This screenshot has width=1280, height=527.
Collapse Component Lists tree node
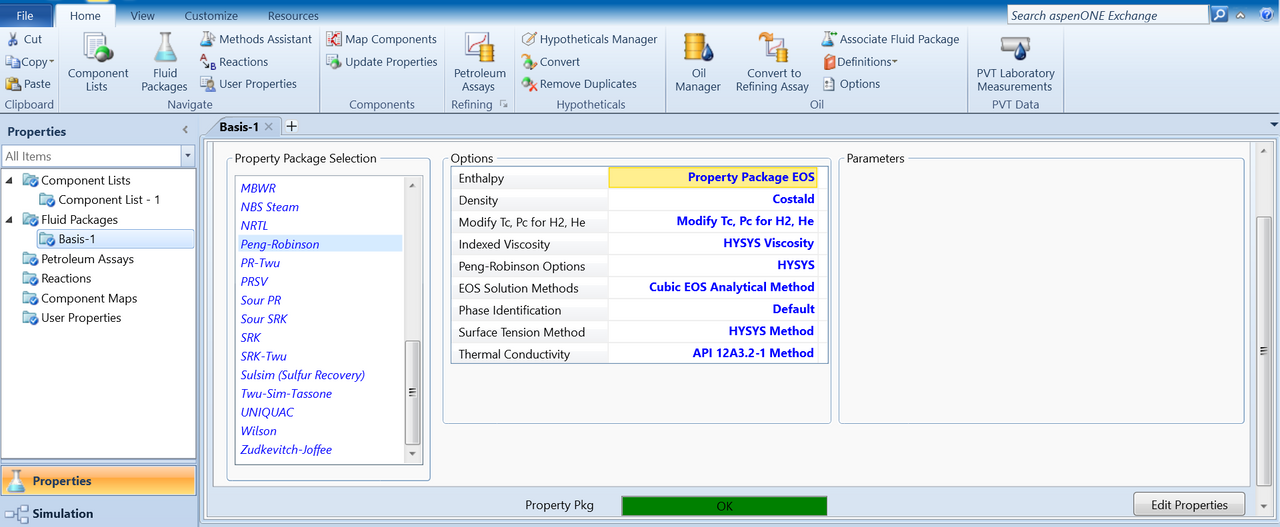[x=10, y=181]
